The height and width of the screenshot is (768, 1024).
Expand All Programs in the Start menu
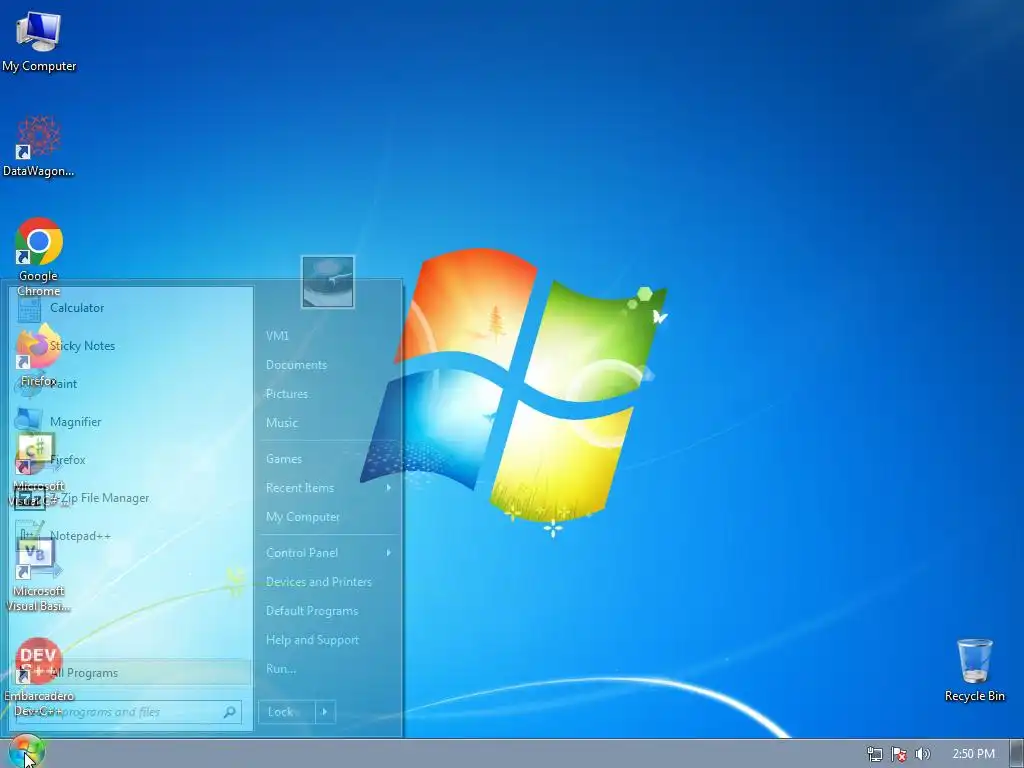pyautogui.click(x=131, y=673)
